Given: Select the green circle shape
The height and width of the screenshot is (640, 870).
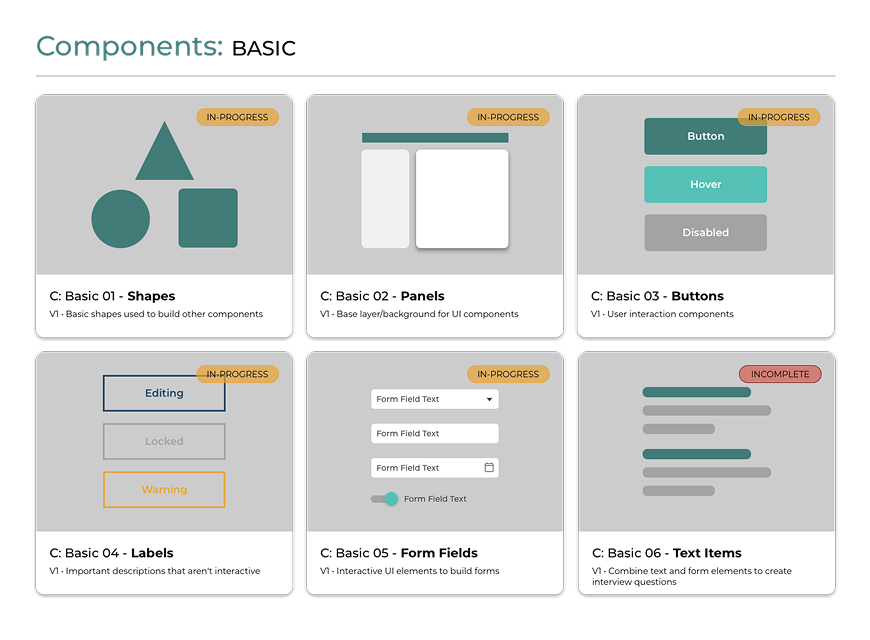Looking at the screenshot, I should (x=121, y=219).
